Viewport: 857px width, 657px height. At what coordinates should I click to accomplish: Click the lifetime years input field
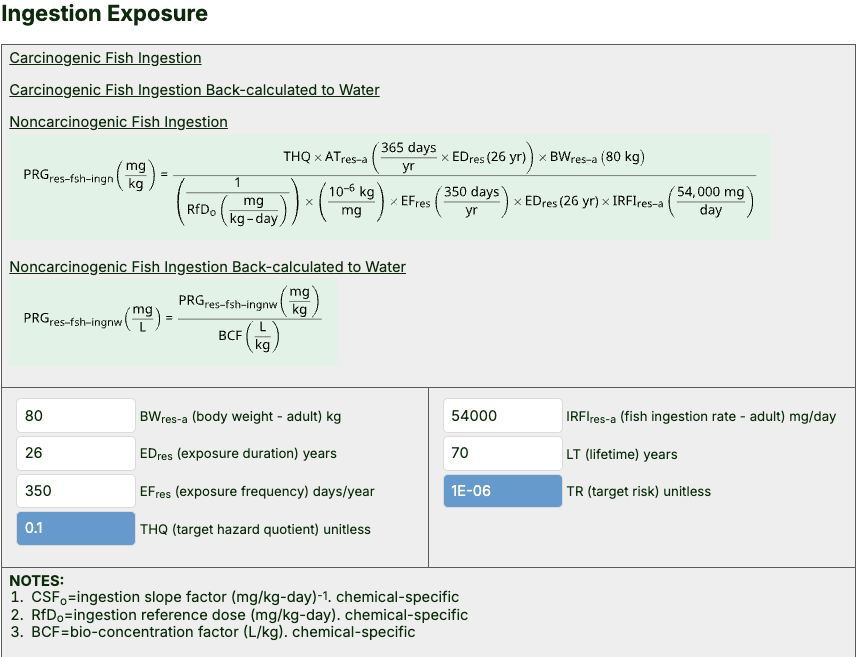click(502, 453)
